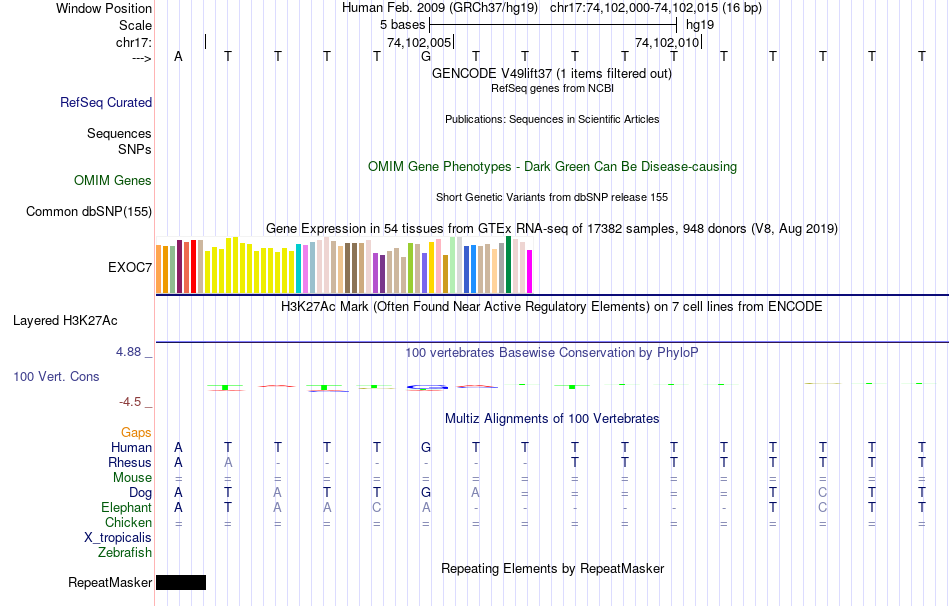
Task: Click the G base in the Dog alignment row
Action: click(x=426, y=493)
